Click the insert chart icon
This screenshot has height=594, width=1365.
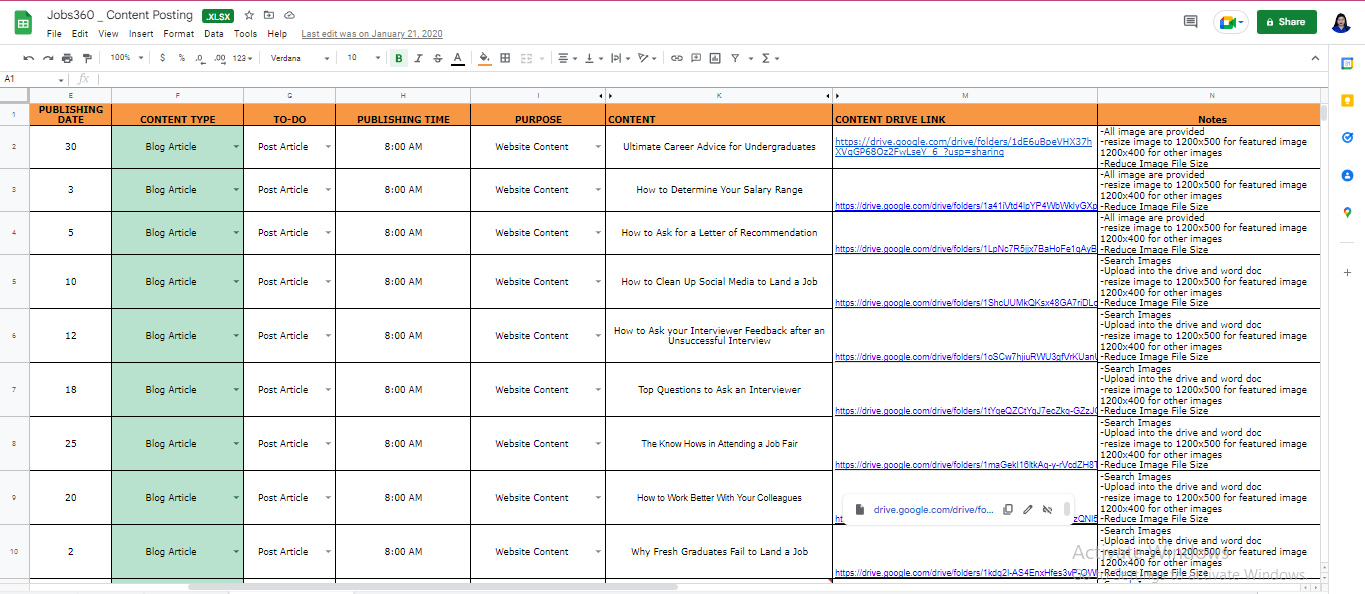715,58
